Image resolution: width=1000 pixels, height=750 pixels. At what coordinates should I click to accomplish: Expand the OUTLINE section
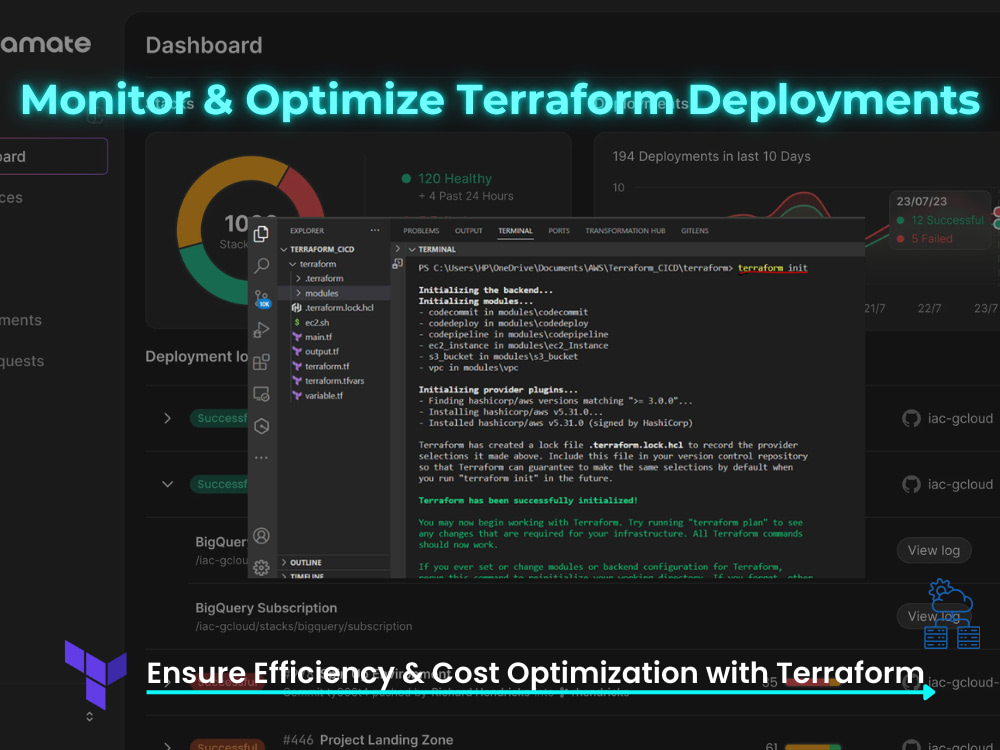pos(284,562)
